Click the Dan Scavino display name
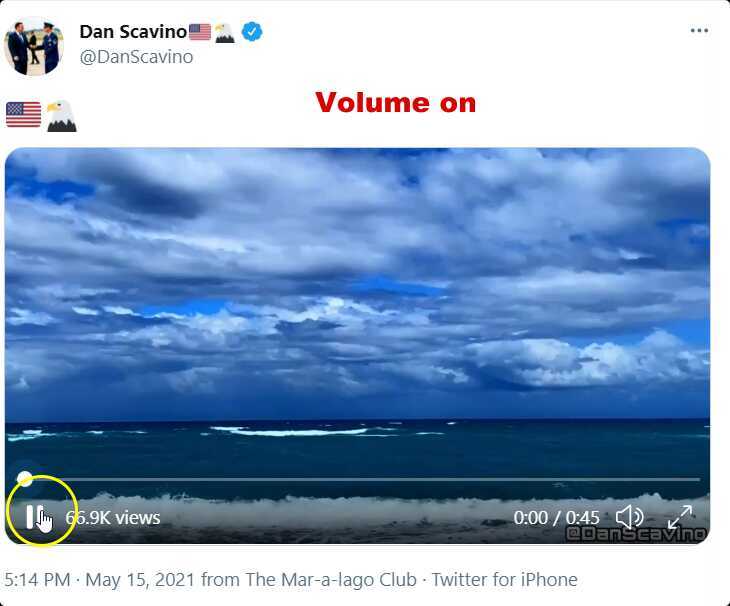The height and width of the screenshot is (606, 730). 133,32
